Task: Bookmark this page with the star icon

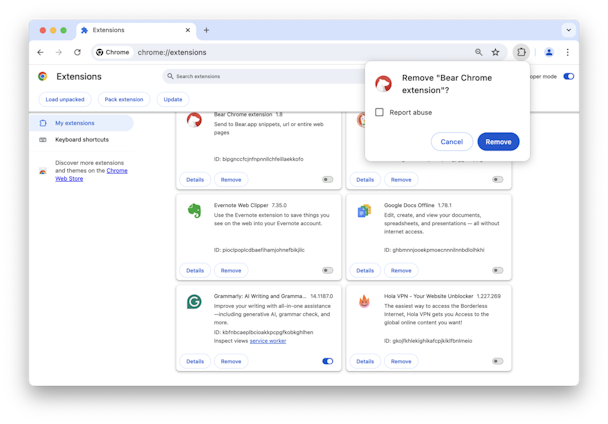Action: click(496, 52)
